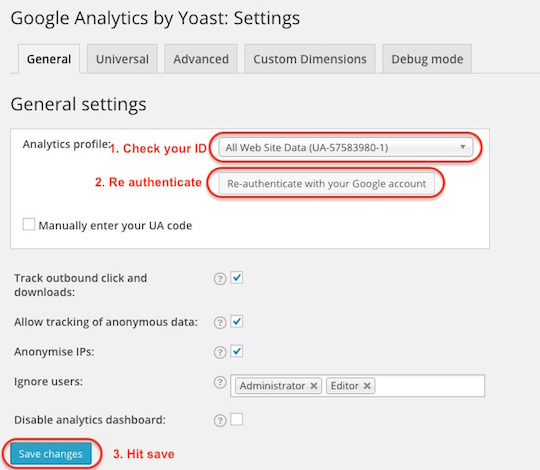Click empty area of Ignore users field

tap(429, 386)
